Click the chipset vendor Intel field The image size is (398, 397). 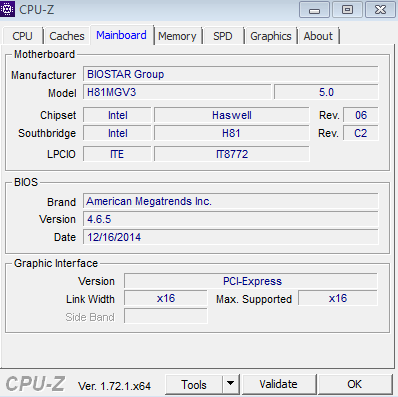click(117, 115)
